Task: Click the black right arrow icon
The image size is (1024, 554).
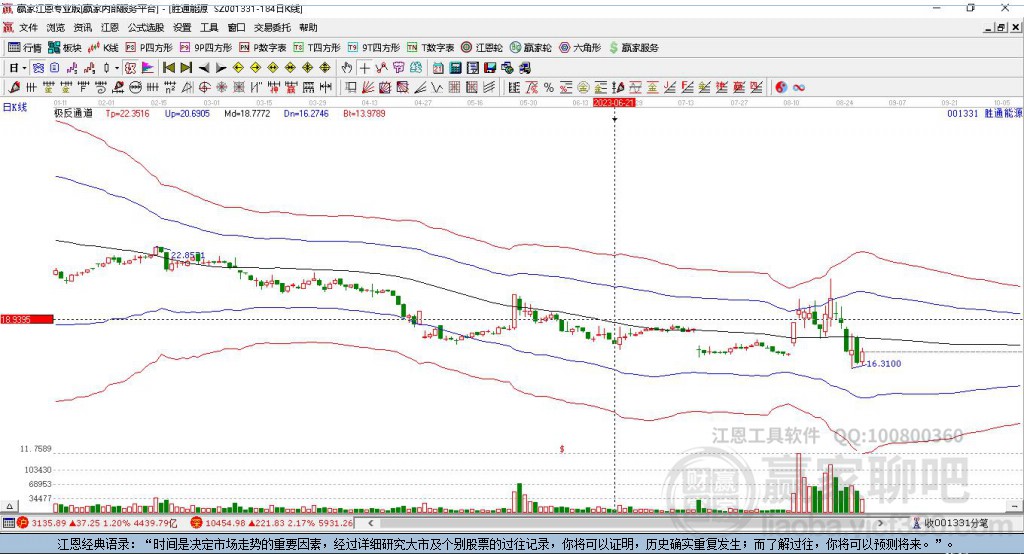Action: point(221,68)
